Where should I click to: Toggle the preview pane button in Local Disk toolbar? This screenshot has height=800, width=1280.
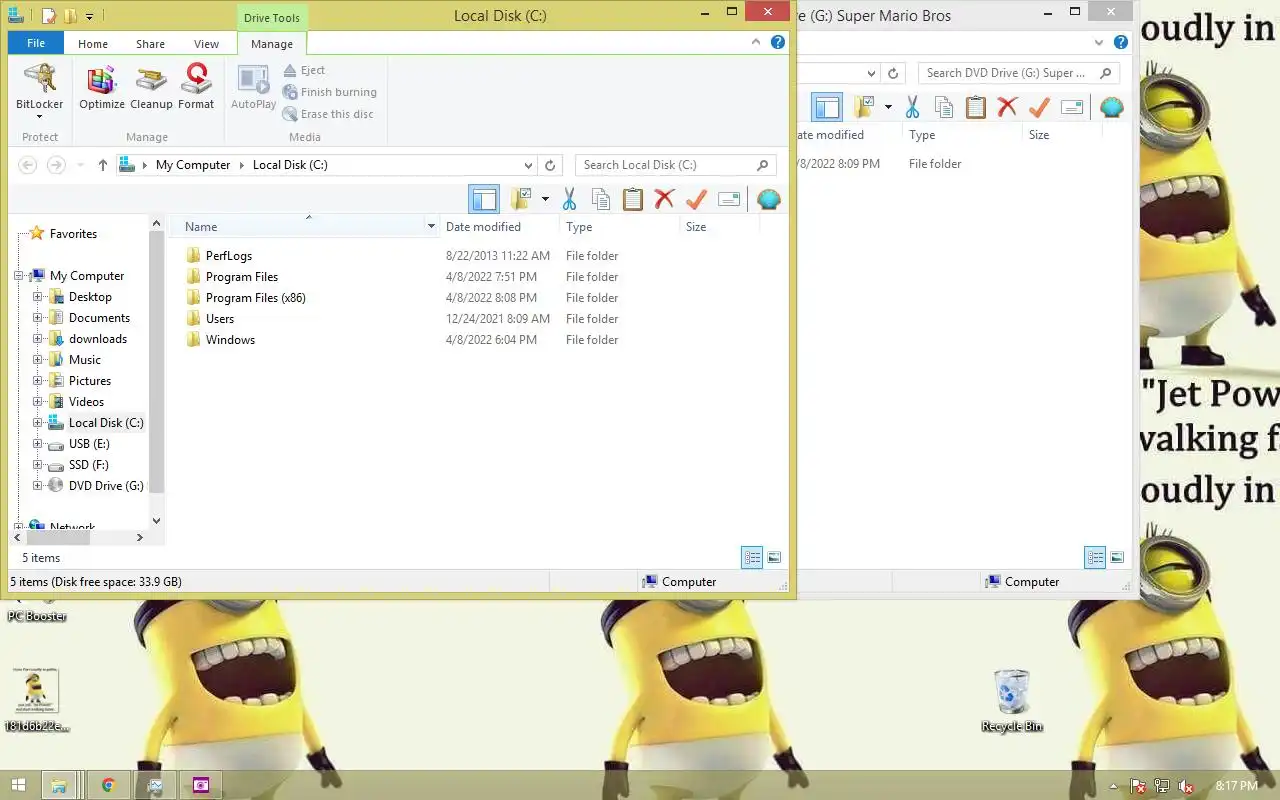(x=484, y=199)
